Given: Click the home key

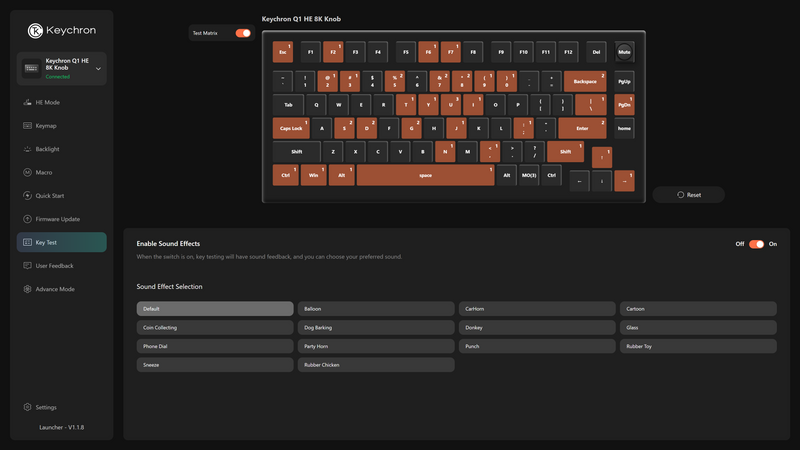Looking at the screenshot, I should (x=624, y=129).
